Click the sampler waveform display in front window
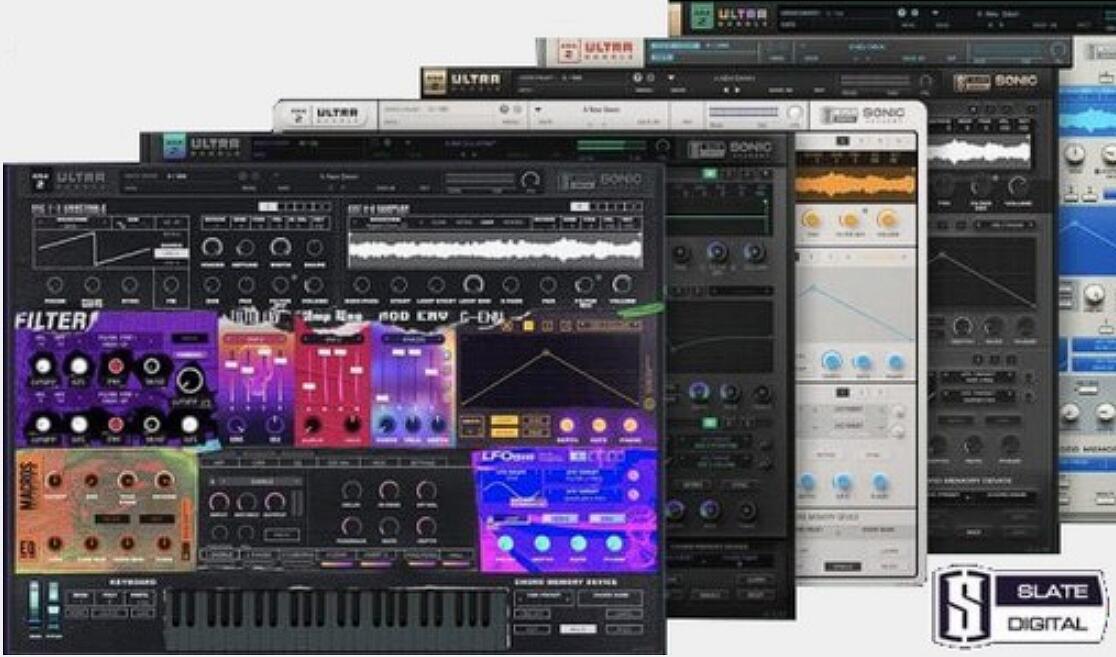 (x=495, y=251)
